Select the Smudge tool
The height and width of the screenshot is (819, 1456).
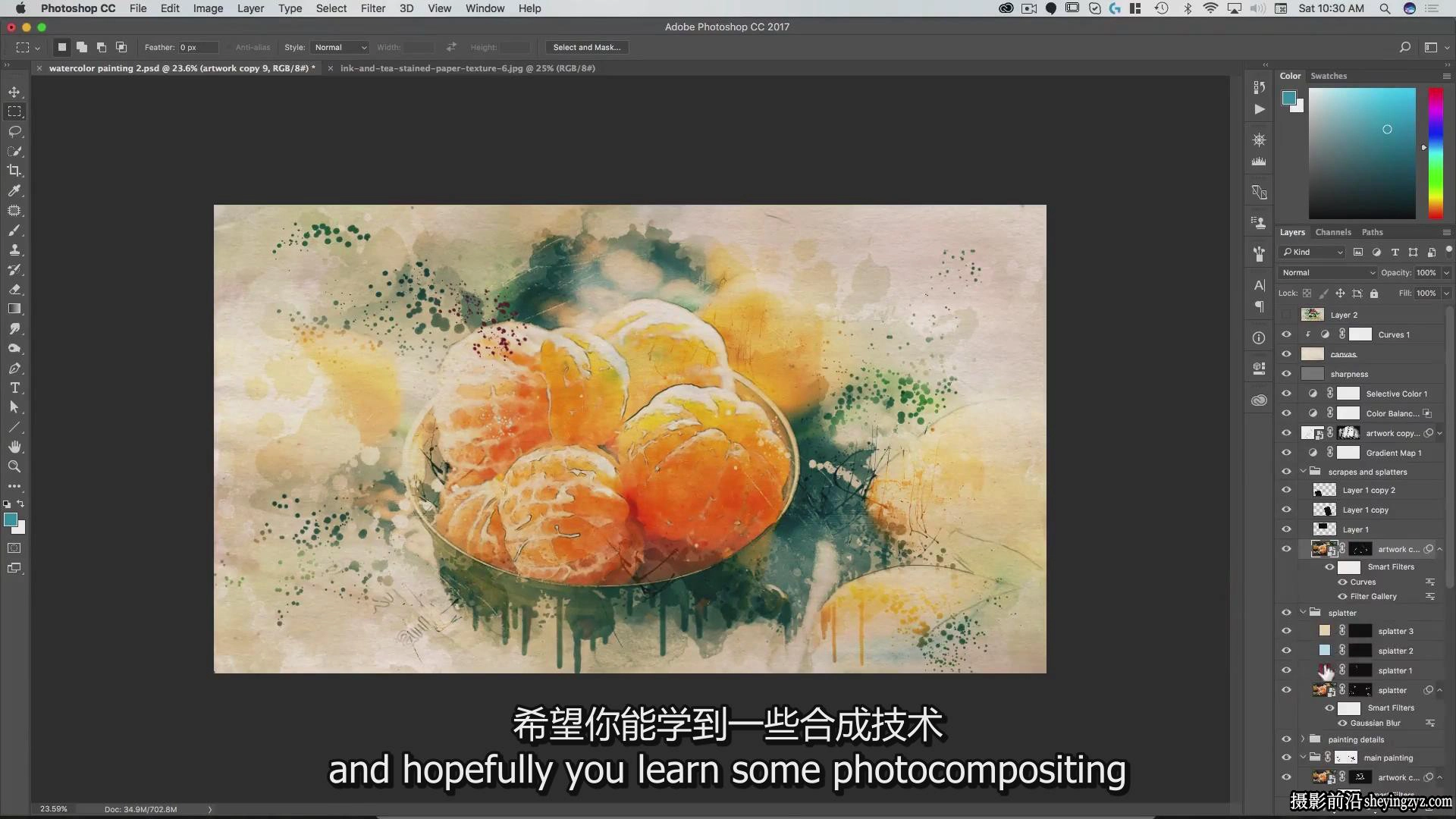point(14,329)
